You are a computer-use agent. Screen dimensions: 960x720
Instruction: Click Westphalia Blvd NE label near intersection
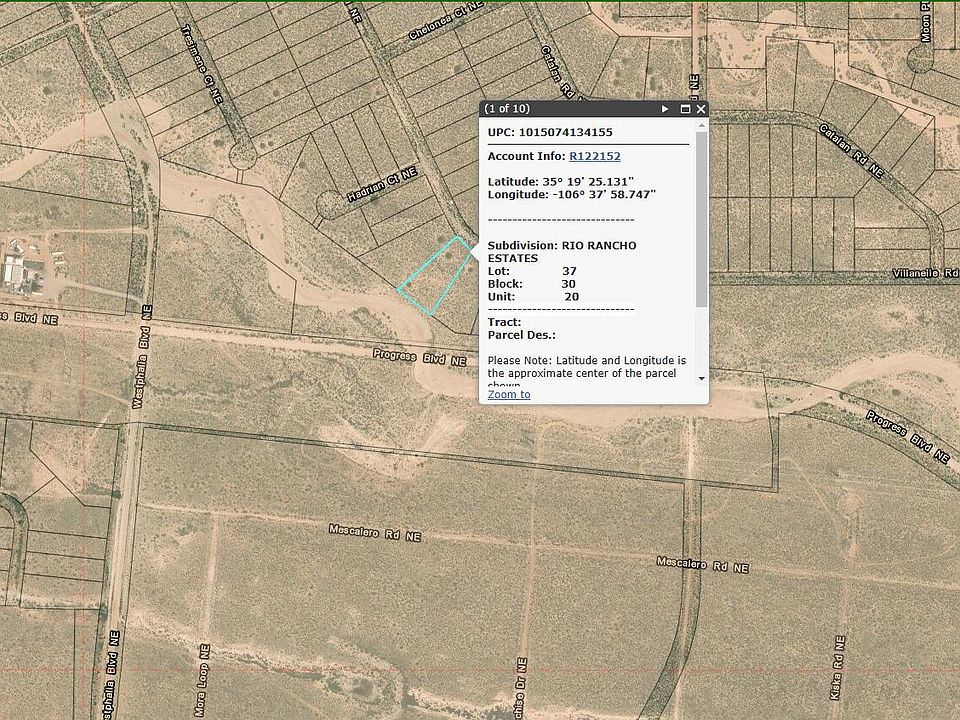[141, 356]
